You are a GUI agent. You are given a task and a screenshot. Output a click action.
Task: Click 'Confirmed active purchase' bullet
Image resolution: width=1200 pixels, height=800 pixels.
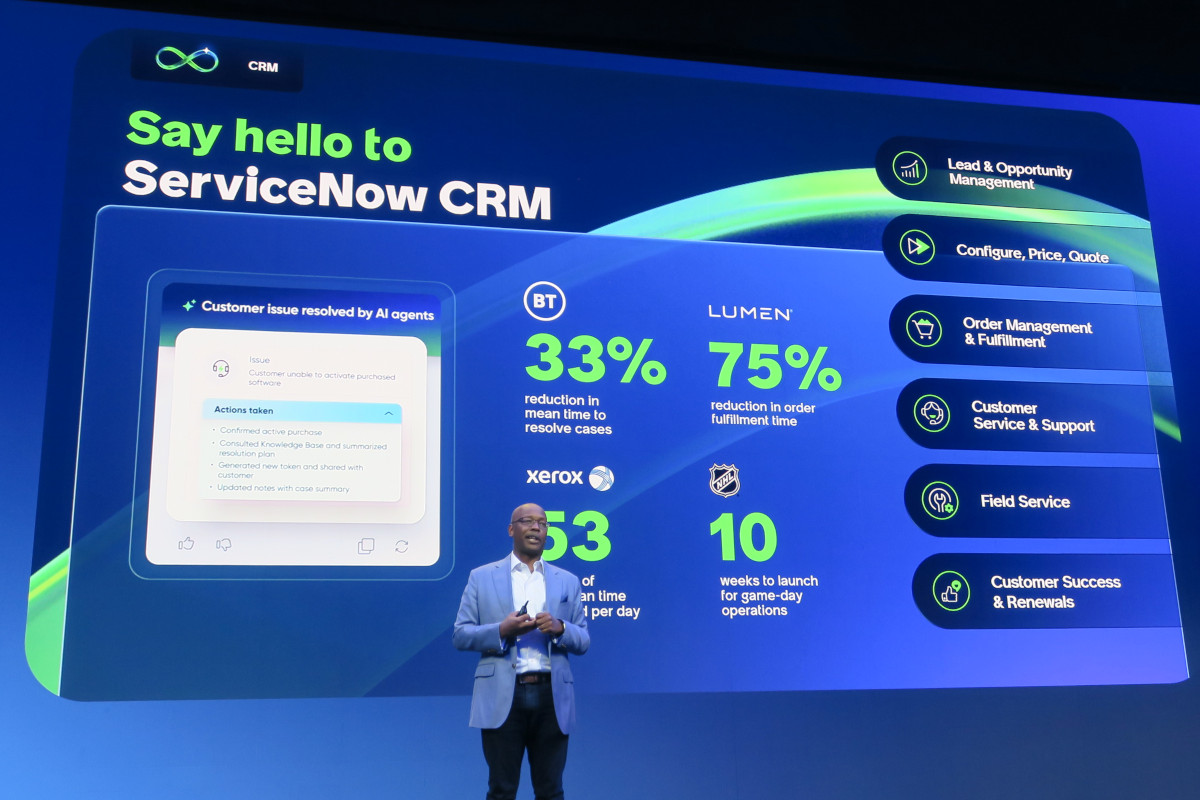click(271, 432)
